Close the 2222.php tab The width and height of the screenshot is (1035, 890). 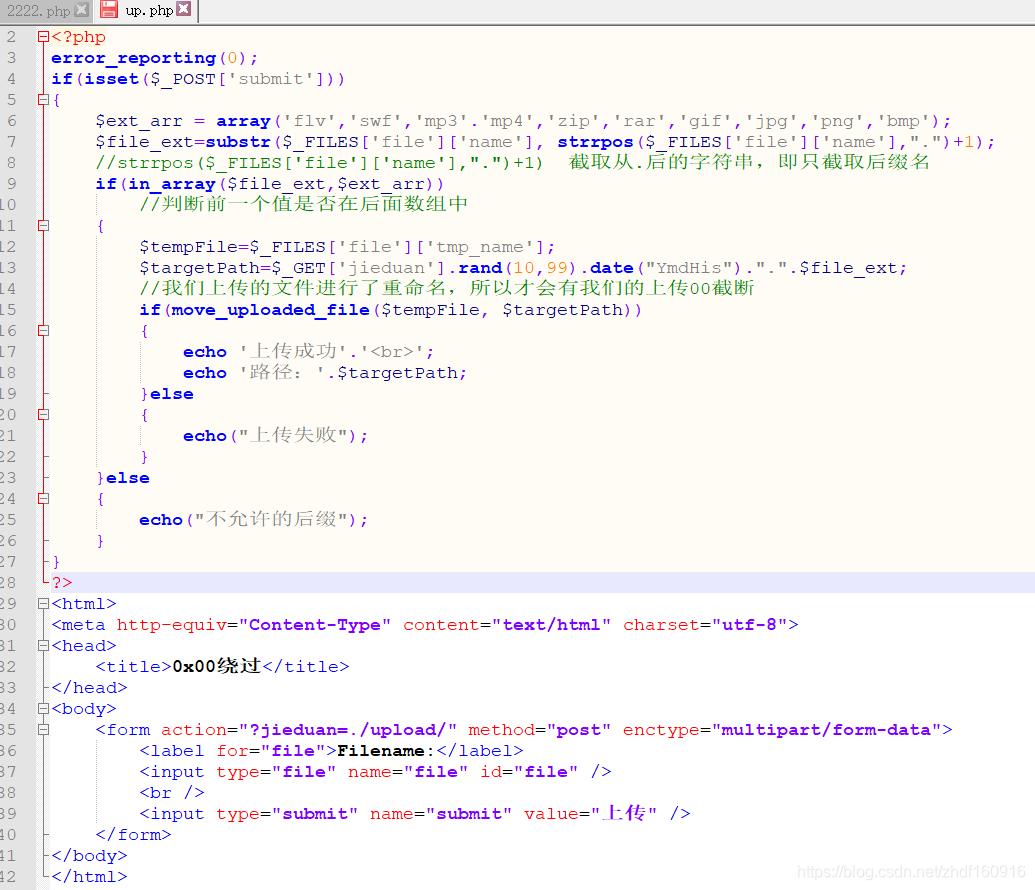[82, 10]
